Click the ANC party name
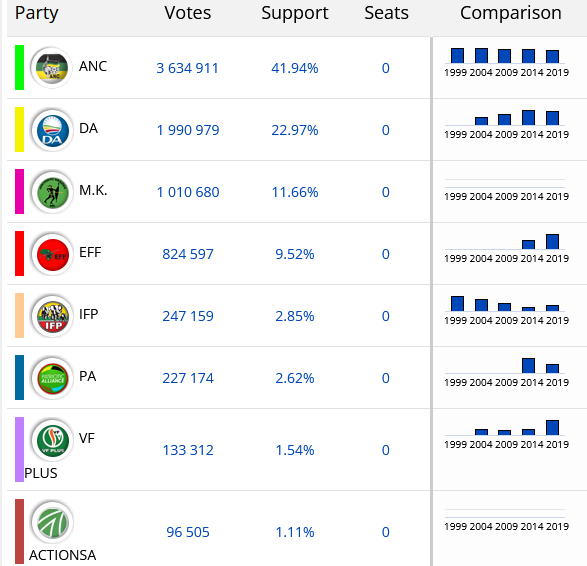 tap(93, 66)
